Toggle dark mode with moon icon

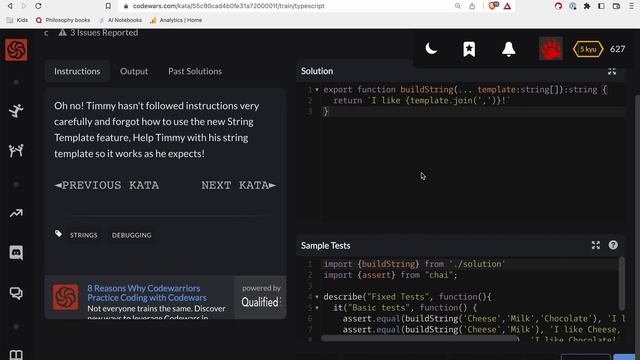pyautogui.click(x=431, y=49)
